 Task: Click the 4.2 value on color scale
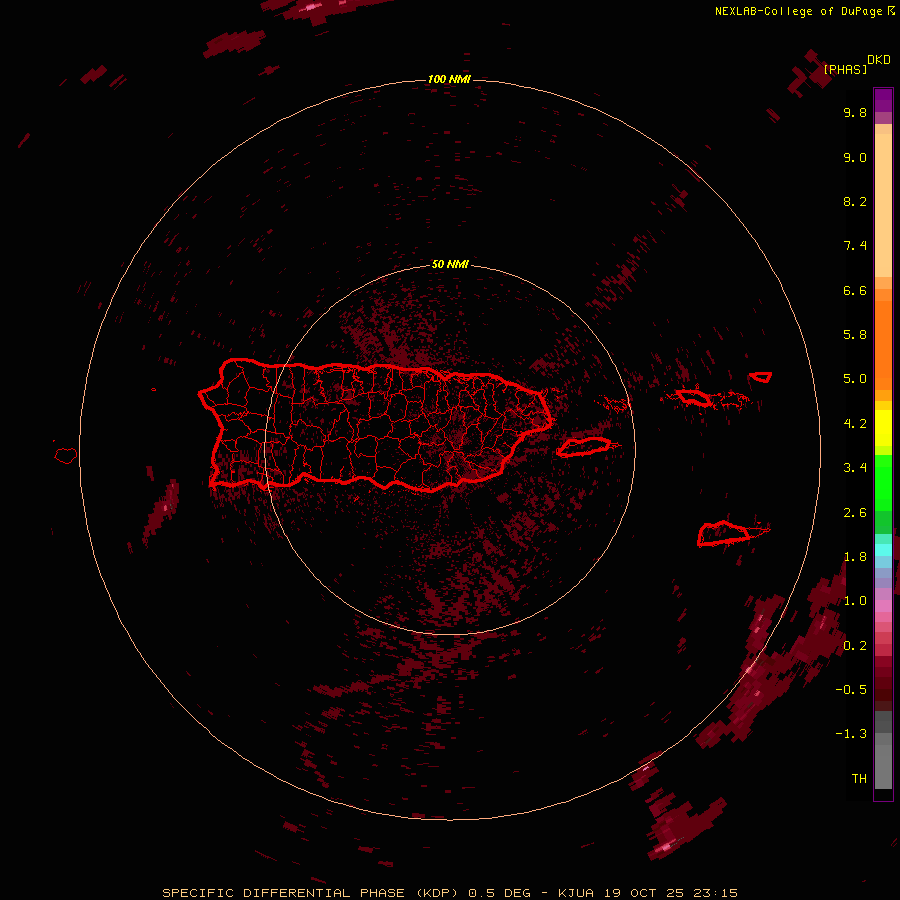855,424
